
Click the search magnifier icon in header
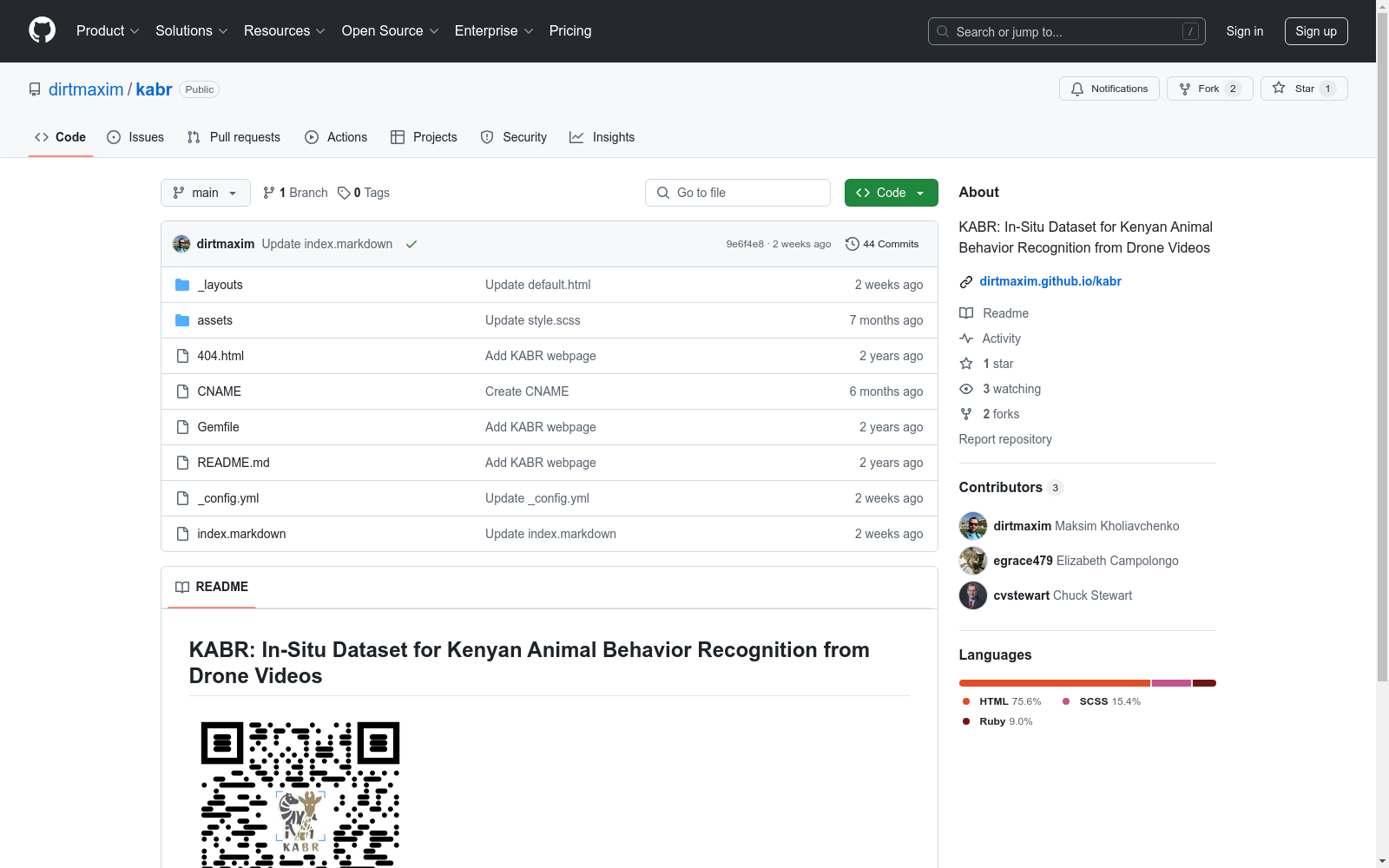[x=943, y=31]
